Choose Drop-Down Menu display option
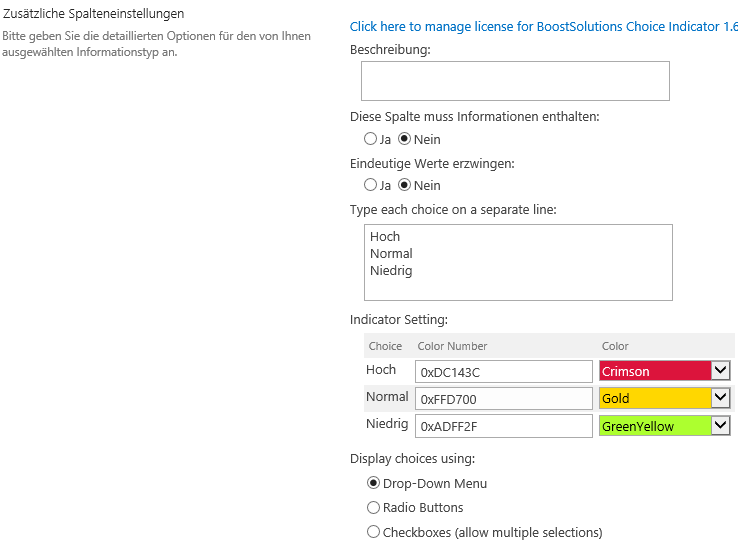Screen dimensions: 738x546 tap(373, 483)
